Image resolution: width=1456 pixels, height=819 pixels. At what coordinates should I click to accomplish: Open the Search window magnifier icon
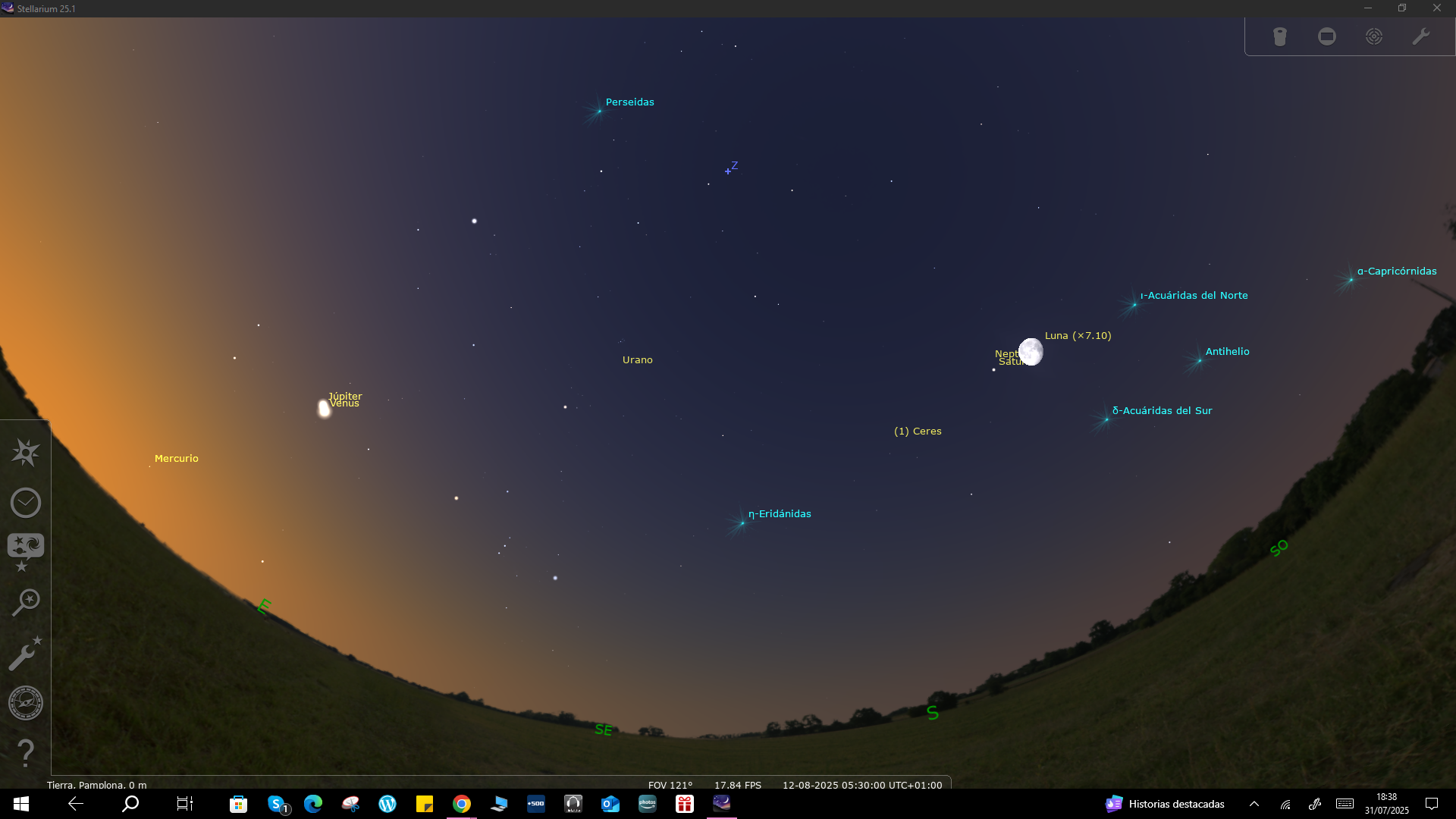pos(25,603)
